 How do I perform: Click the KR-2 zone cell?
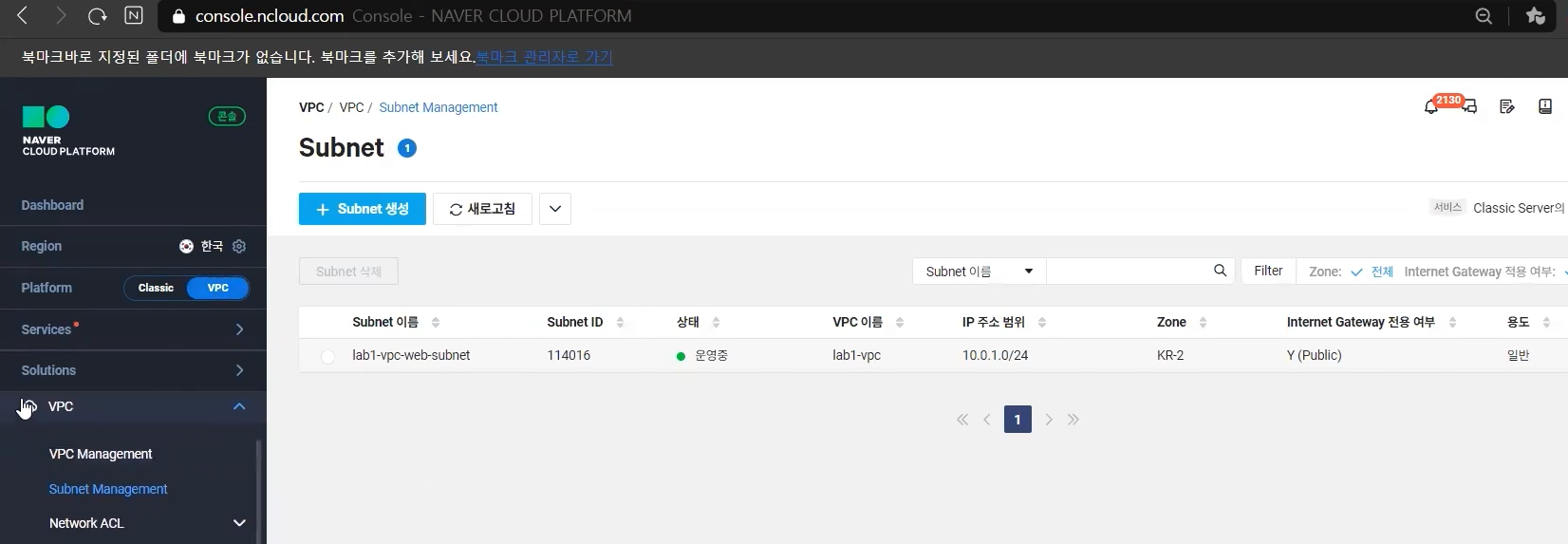[1170, 355]
